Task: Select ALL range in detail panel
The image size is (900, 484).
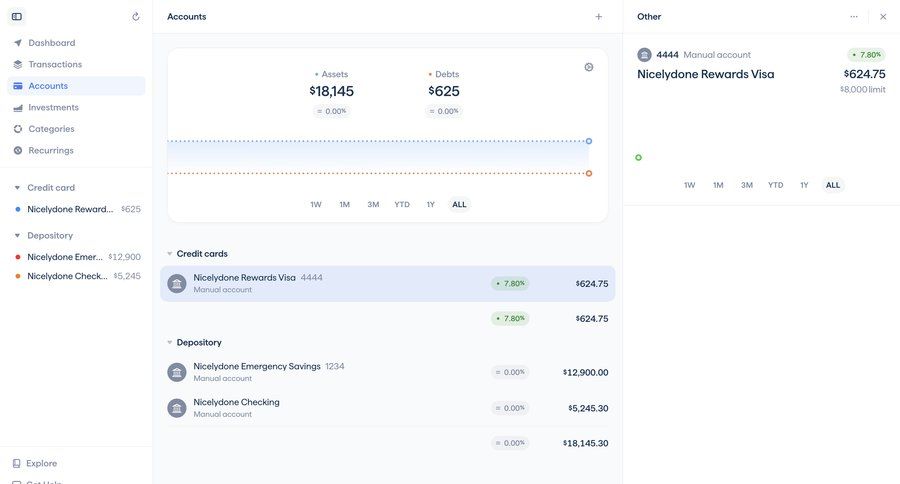Action: coord(833,185)
